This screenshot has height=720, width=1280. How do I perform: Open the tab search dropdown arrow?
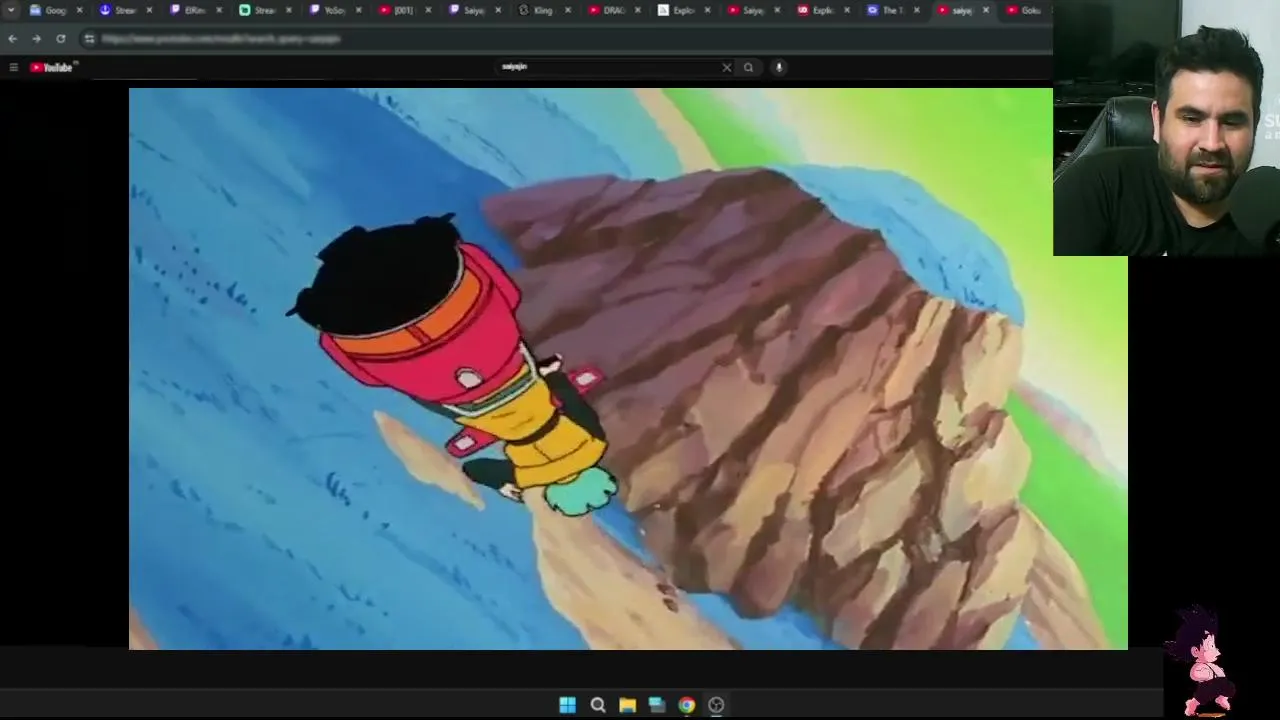11,10
